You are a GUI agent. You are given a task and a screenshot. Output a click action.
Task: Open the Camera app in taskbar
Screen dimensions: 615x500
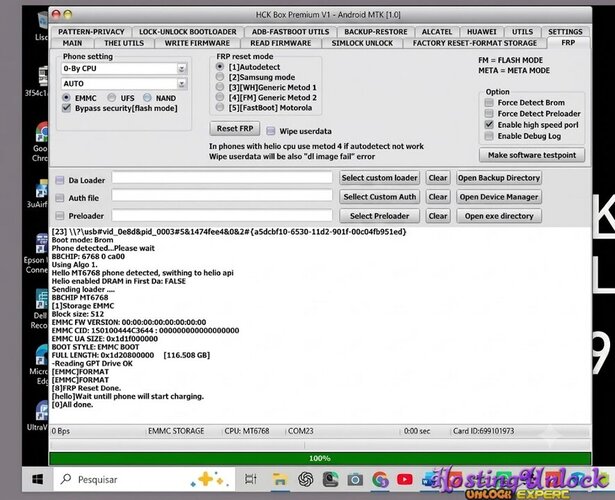355,479
